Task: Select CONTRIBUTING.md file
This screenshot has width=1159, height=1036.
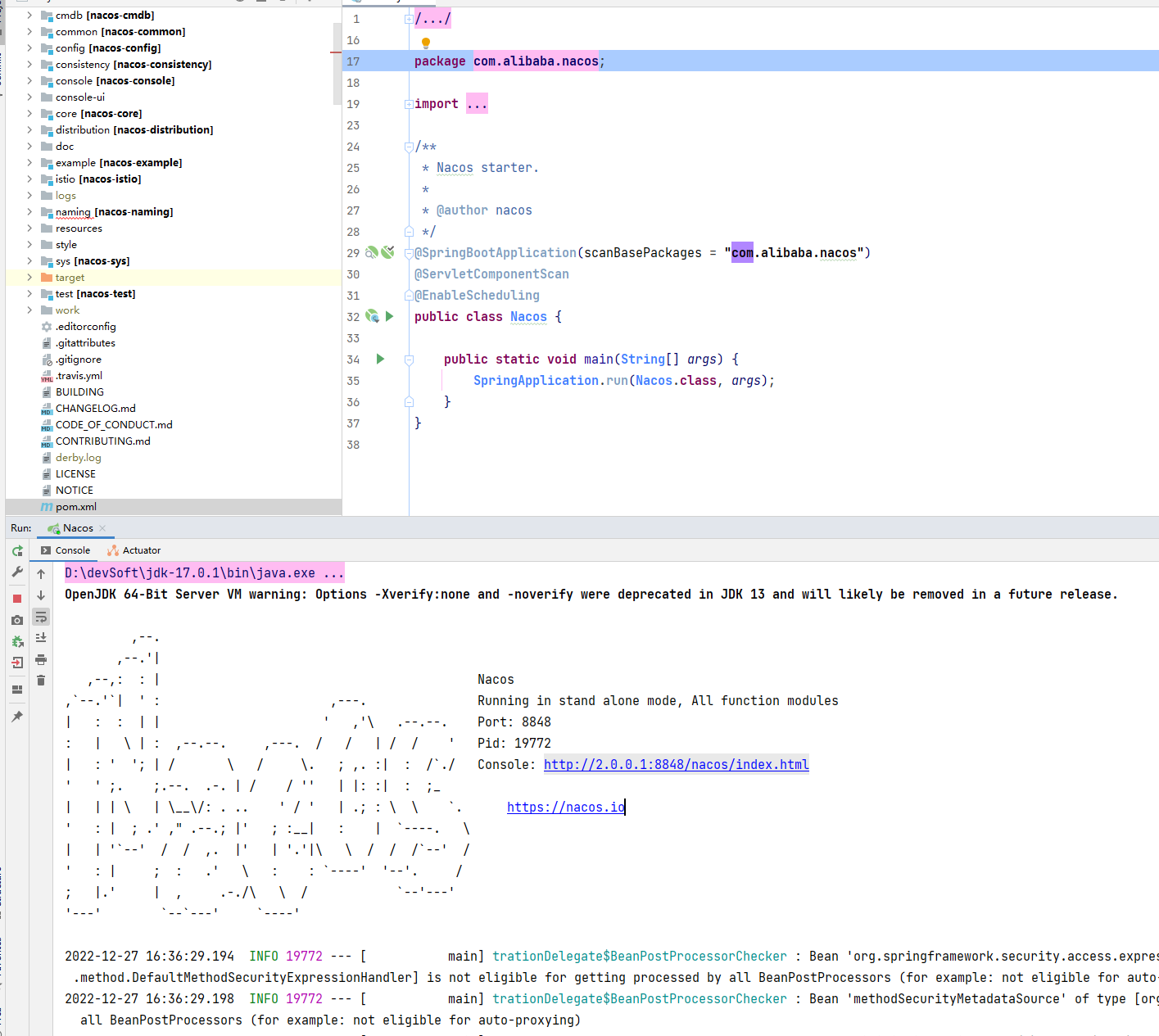Action: (103, 441)
